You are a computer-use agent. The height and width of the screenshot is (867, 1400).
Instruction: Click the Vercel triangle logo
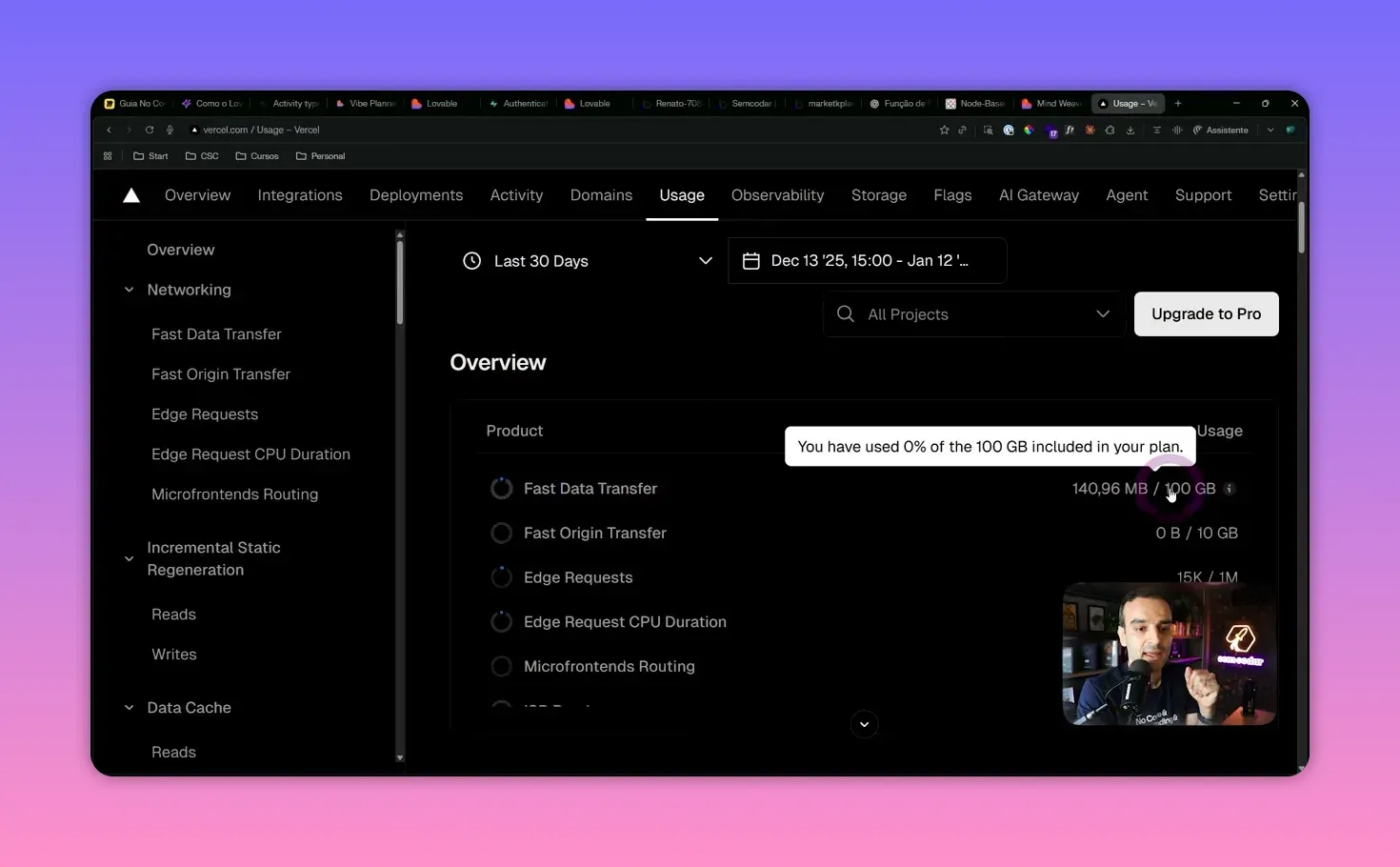pyautogui.click(x=131, y=195)
